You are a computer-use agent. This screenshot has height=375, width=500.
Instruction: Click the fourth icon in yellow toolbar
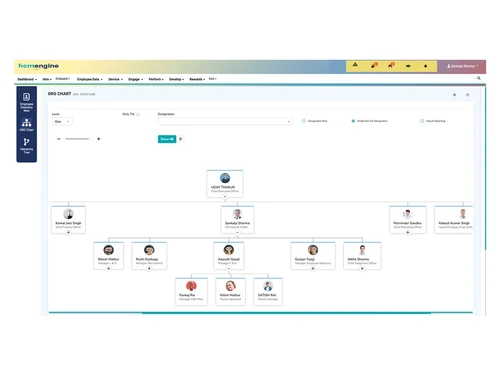point(408,66)
